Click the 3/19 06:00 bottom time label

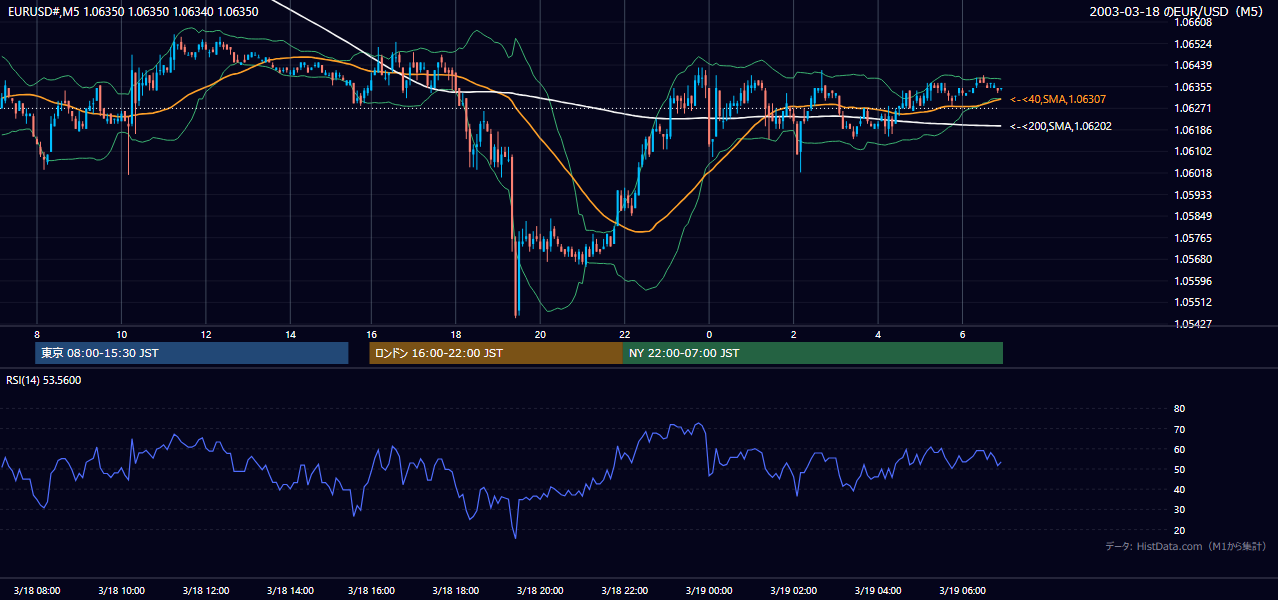pos(964,591)
